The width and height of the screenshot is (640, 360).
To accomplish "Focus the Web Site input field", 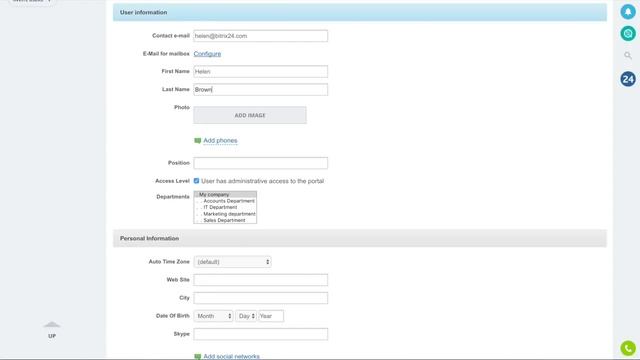I will click(260, 280).
